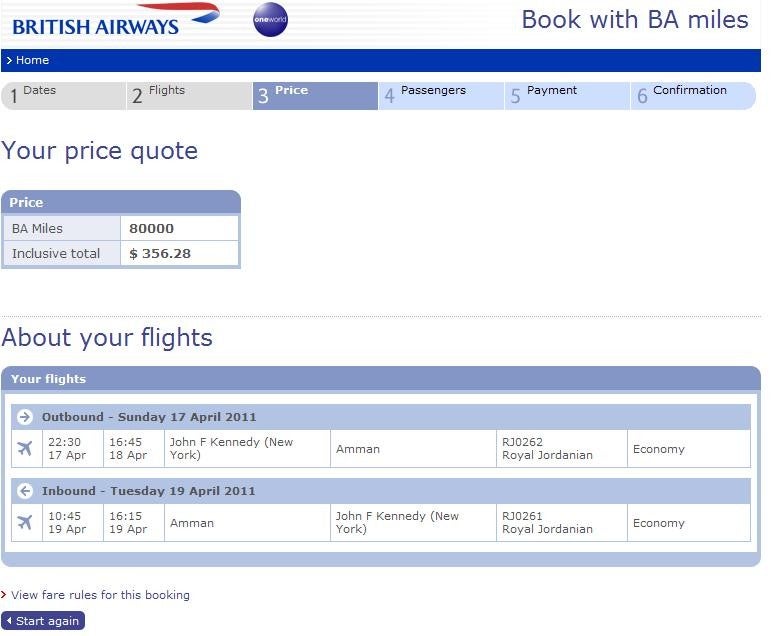Click the airplane icon for flight RJ0261
The image size is (782, 636).
pos(25,522)
